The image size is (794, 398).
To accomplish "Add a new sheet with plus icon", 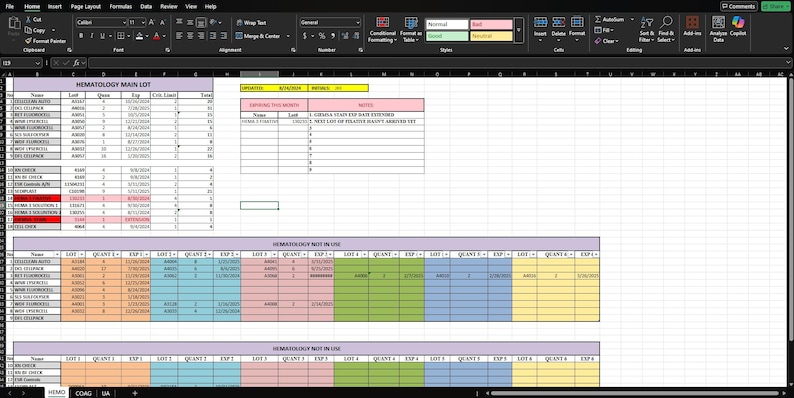I will 135,393.
